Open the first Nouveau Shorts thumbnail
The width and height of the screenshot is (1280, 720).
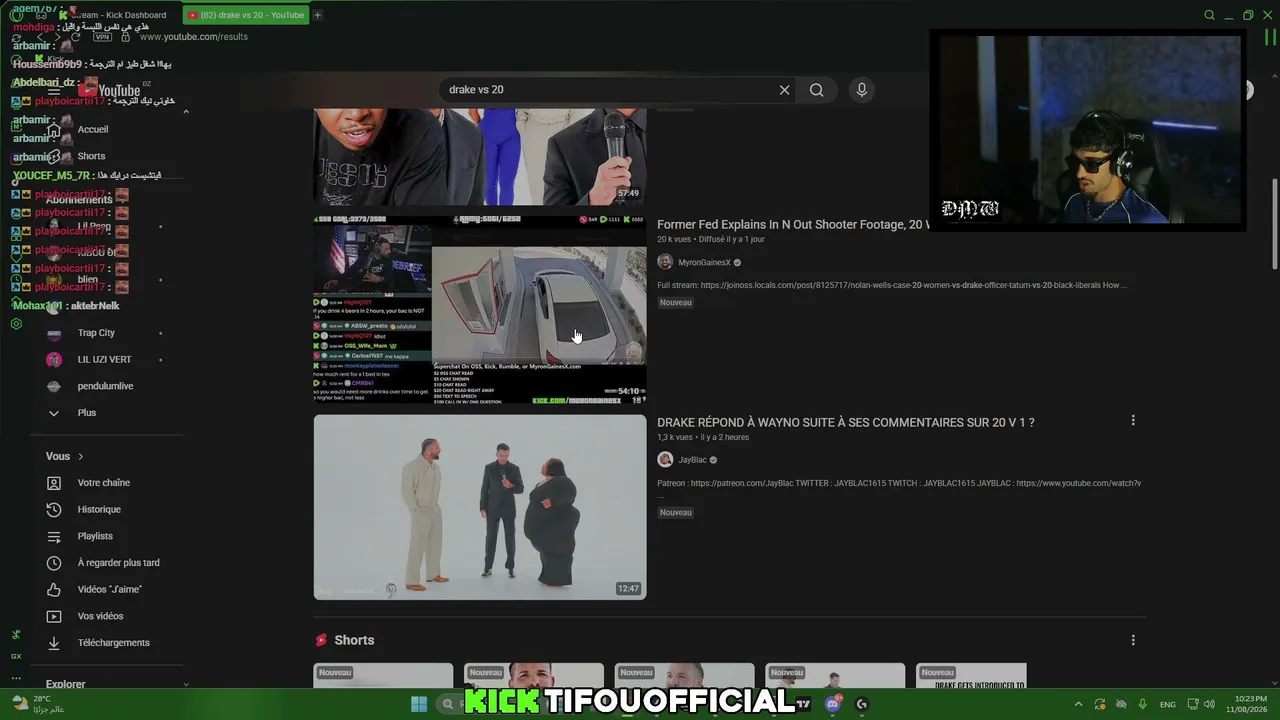coord(383,675)
